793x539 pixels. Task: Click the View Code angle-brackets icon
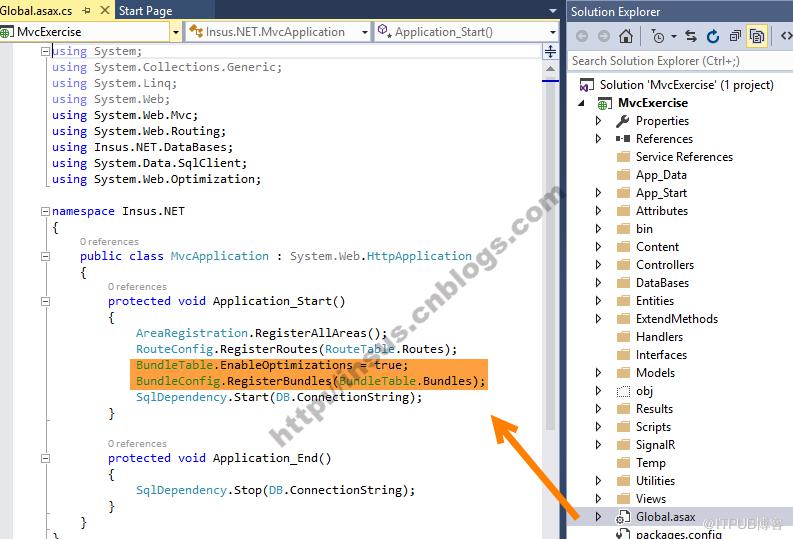point(786,35)
